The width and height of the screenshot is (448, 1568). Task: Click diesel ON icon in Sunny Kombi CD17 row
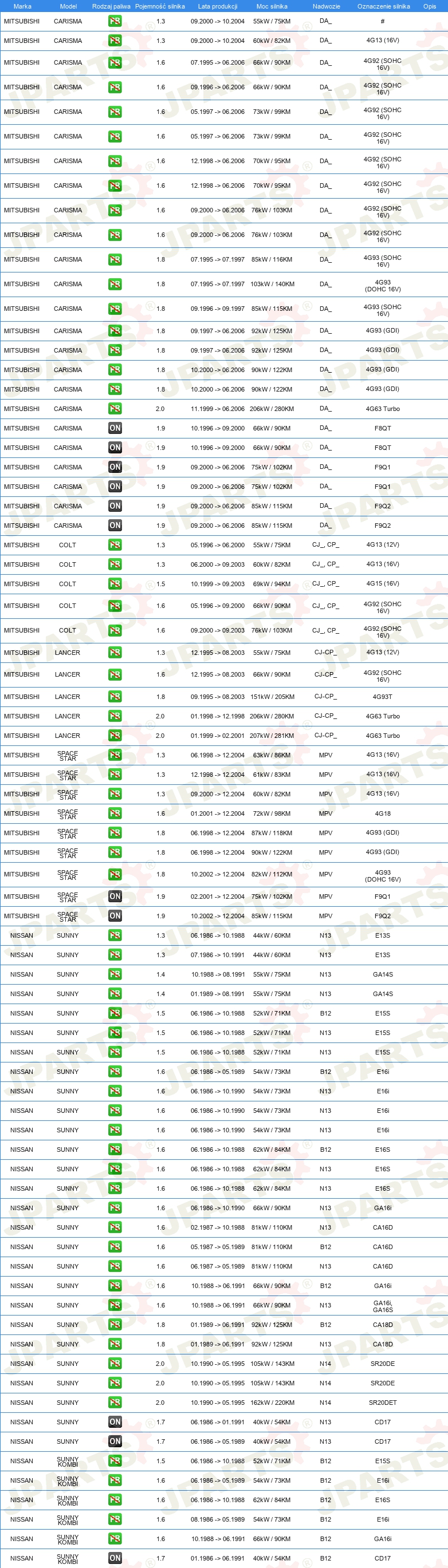(115, 1558)
